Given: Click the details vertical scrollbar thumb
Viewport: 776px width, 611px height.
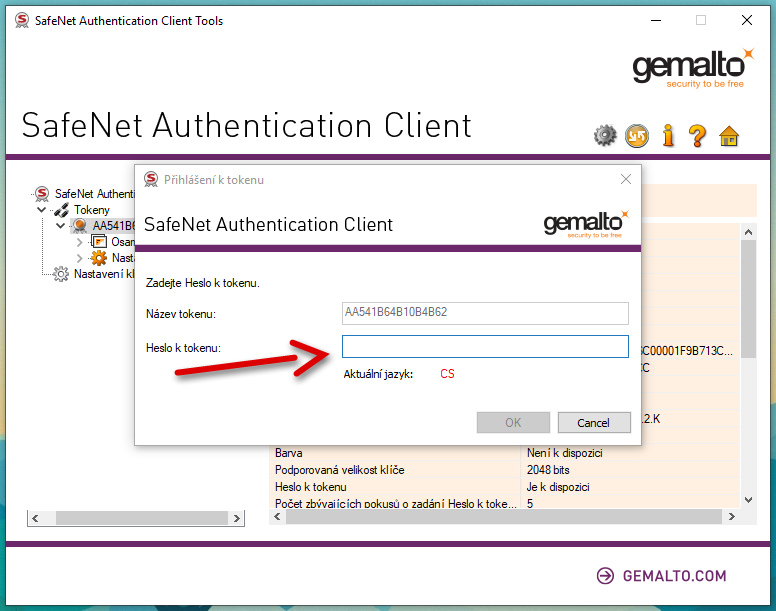Looking at the screenshot, I should point(748,299).
